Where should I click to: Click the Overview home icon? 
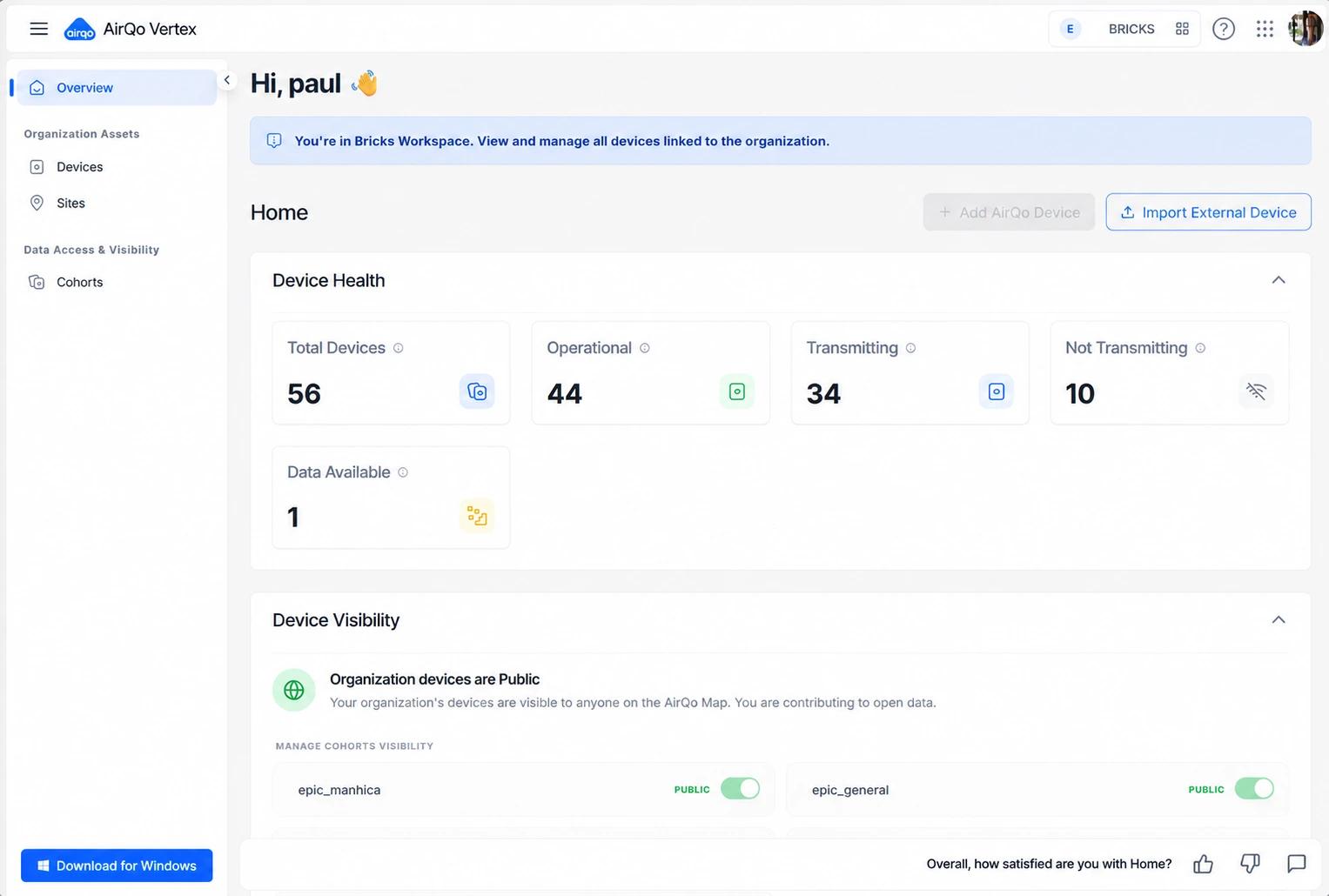pos(37,88)
